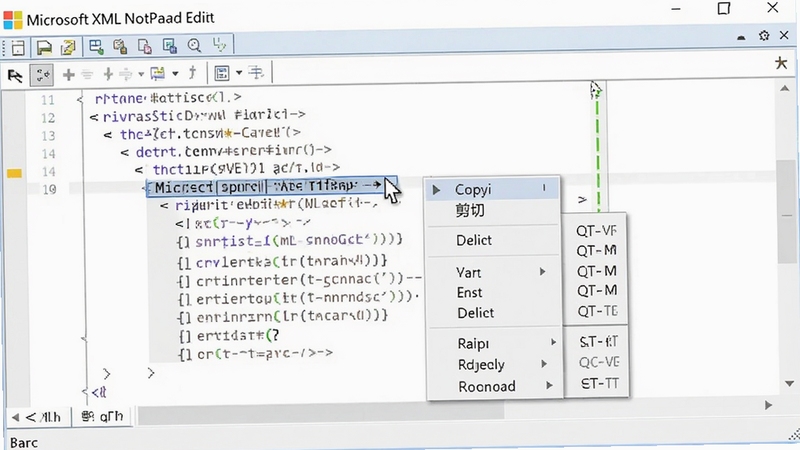Click the panel collapse pin icon
This screenshot has height=450, width=800.
pyautogui.click(x=741, y=37)
